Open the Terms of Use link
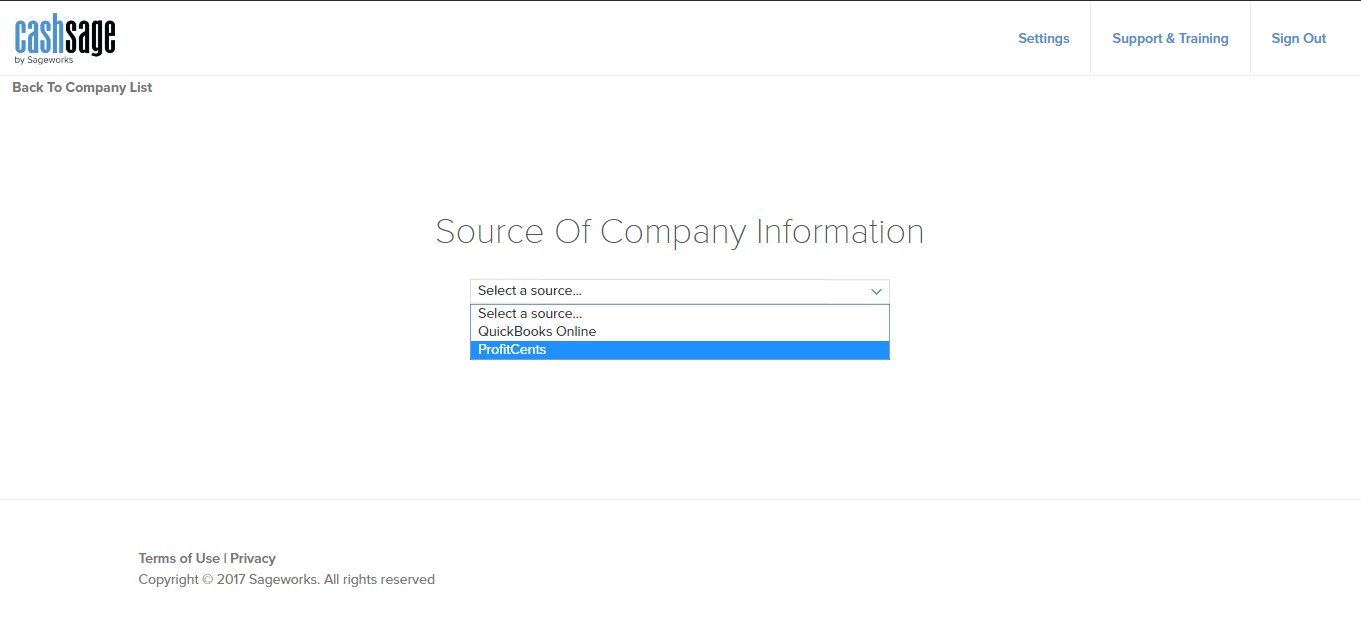The height and width of the screenshot is (634, 1361). (179, 558)
